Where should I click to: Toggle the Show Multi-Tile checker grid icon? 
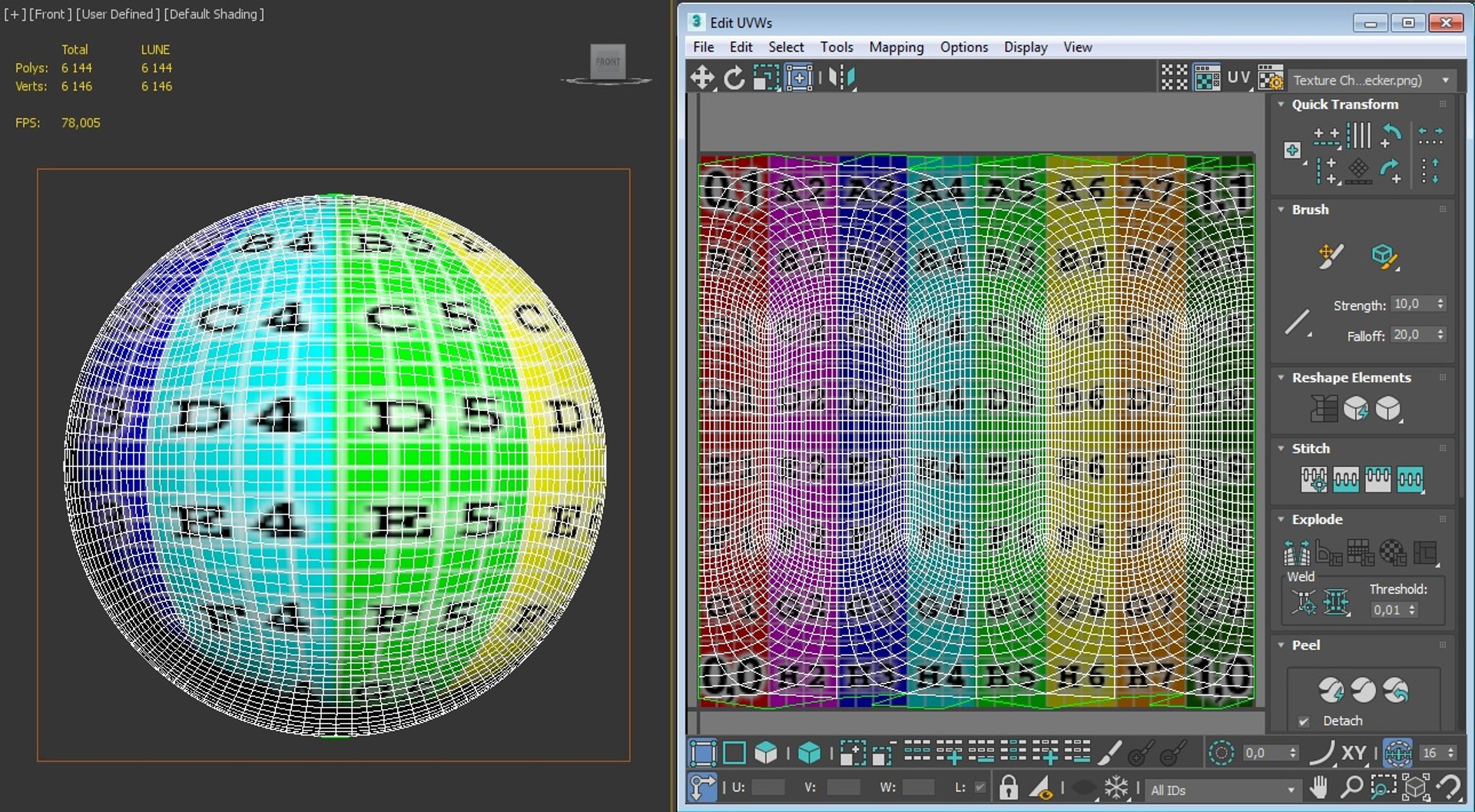[x=1174, y=78]
